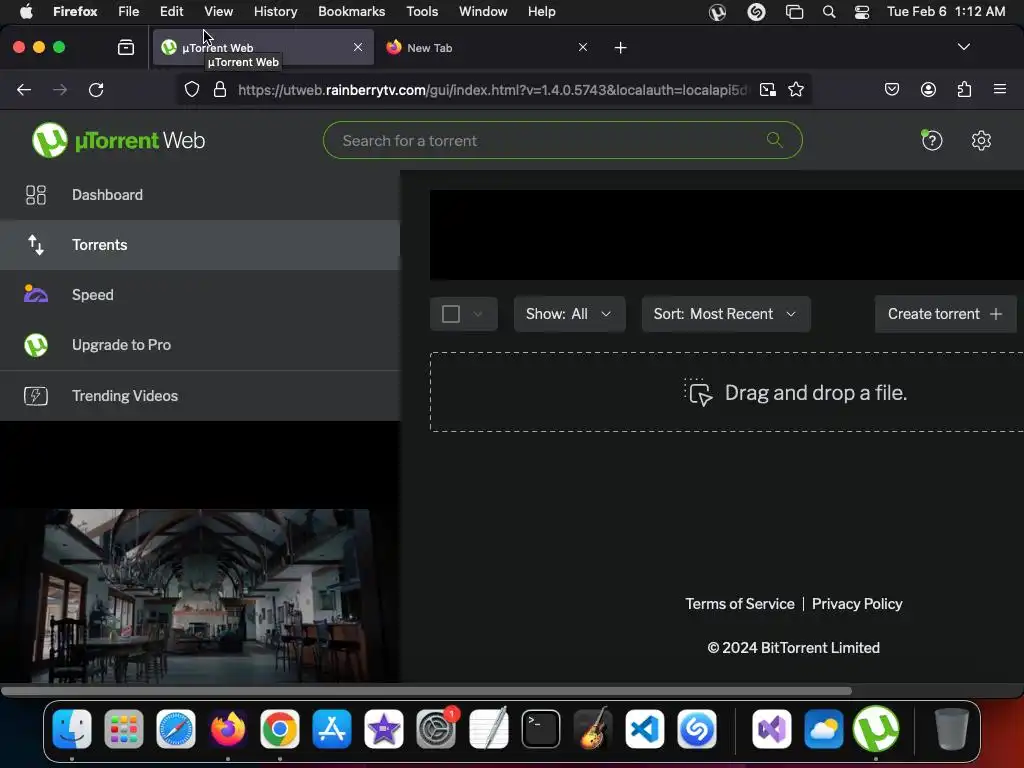
Task: Select Torrents in the sidebar
Action: pos(200,245)
